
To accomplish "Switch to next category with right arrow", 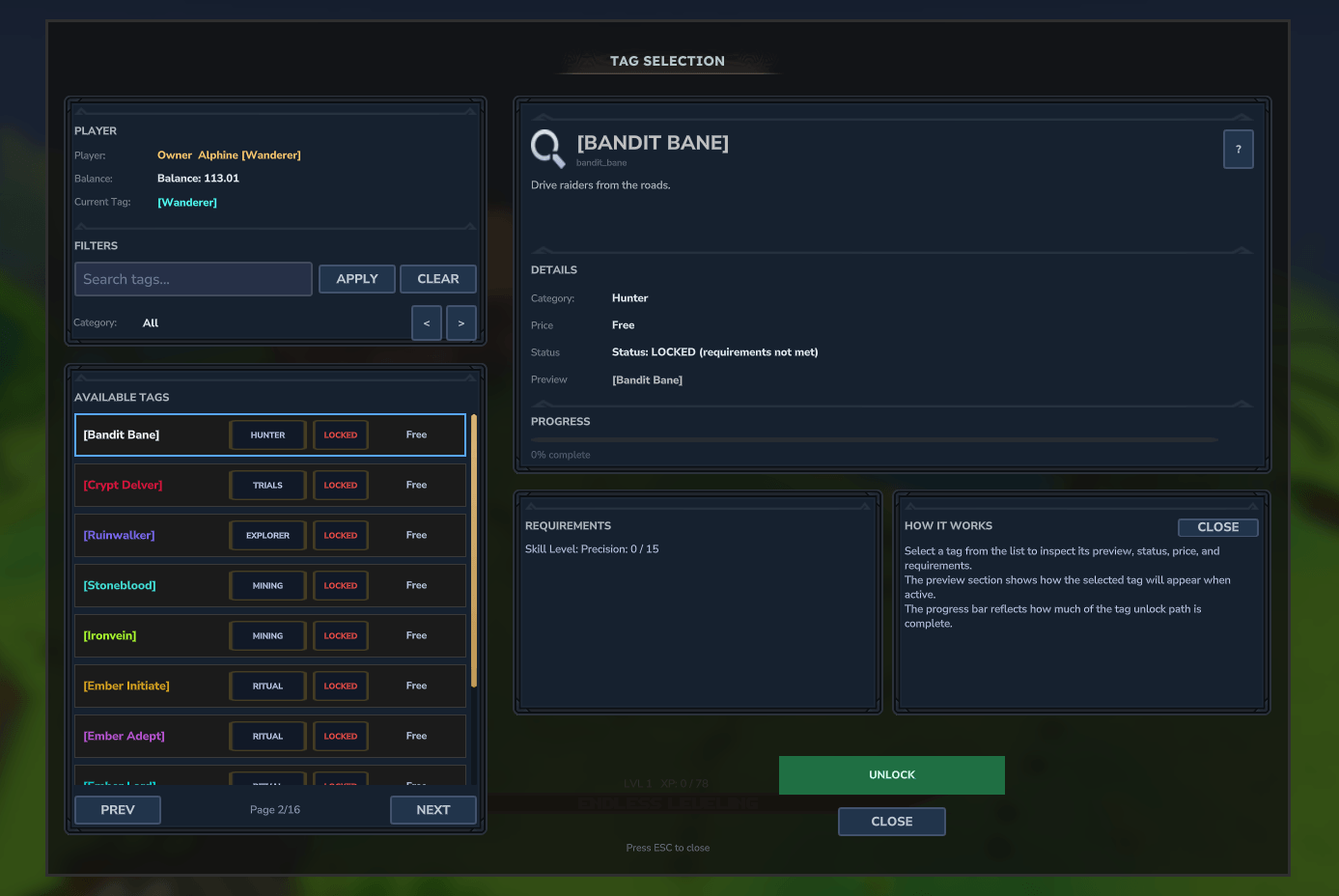I will coord(461,323).
